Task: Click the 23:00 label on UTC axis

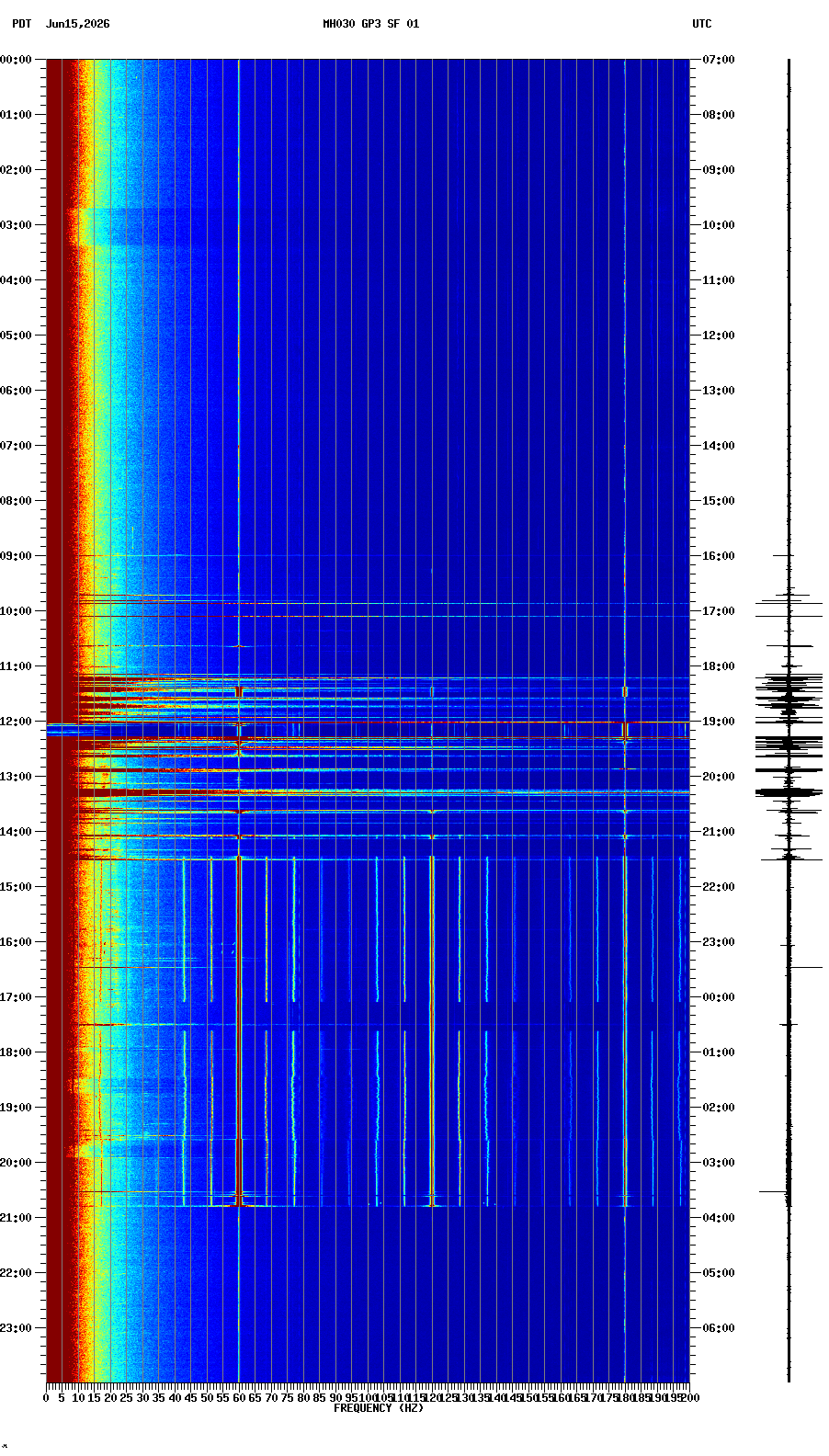Action: [719, 942]
